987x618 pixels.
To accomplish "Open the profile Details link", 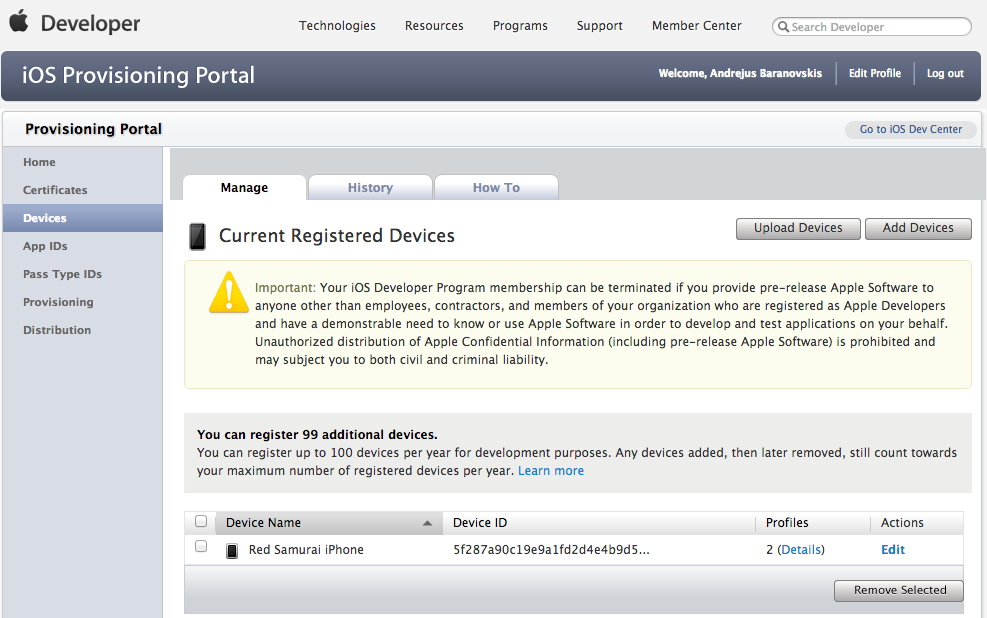I will pos(801,550).
